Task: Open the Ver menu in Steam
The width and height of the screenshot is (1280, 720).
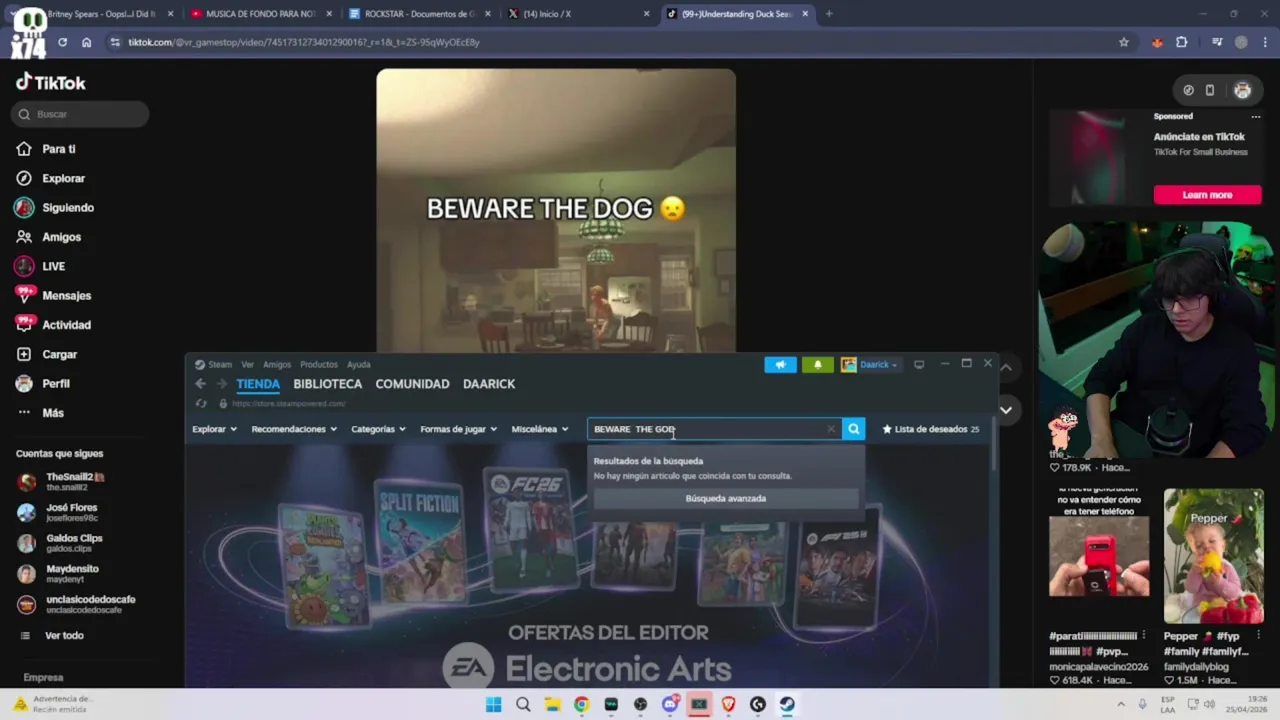Action: tap(247, 365)
